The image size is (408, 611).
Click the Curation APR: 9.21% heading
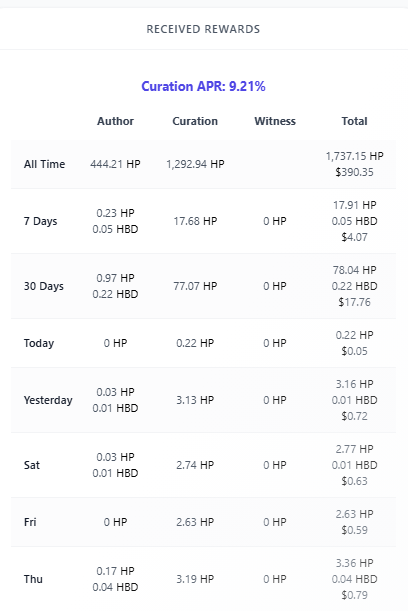[203, 86]
